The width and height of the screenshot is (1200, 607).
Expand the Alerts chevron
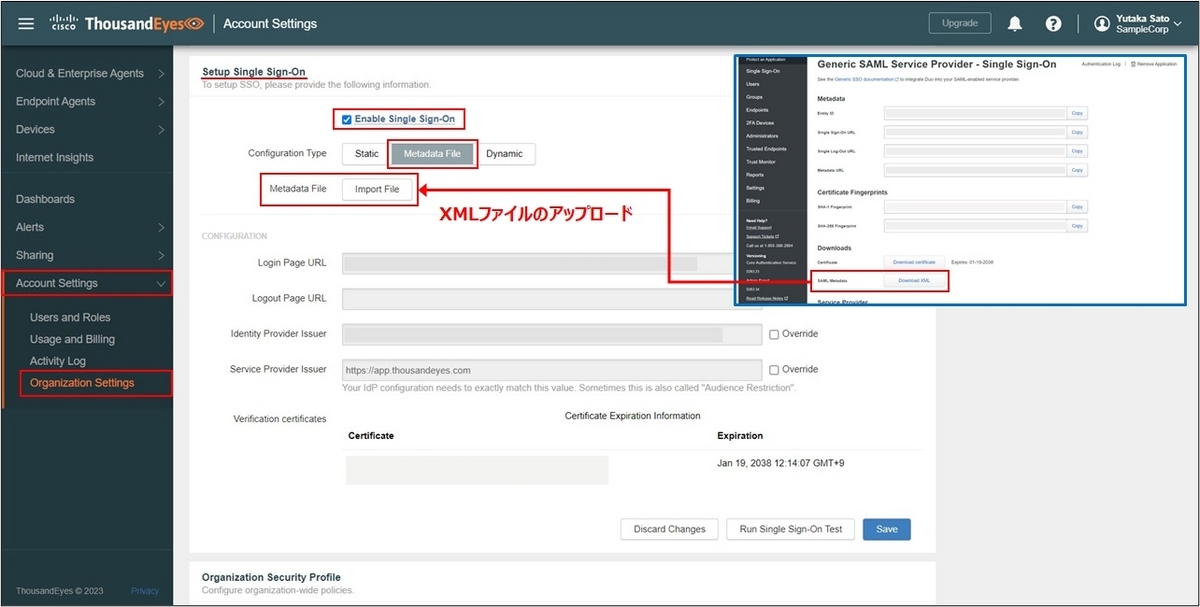(161, 227)
